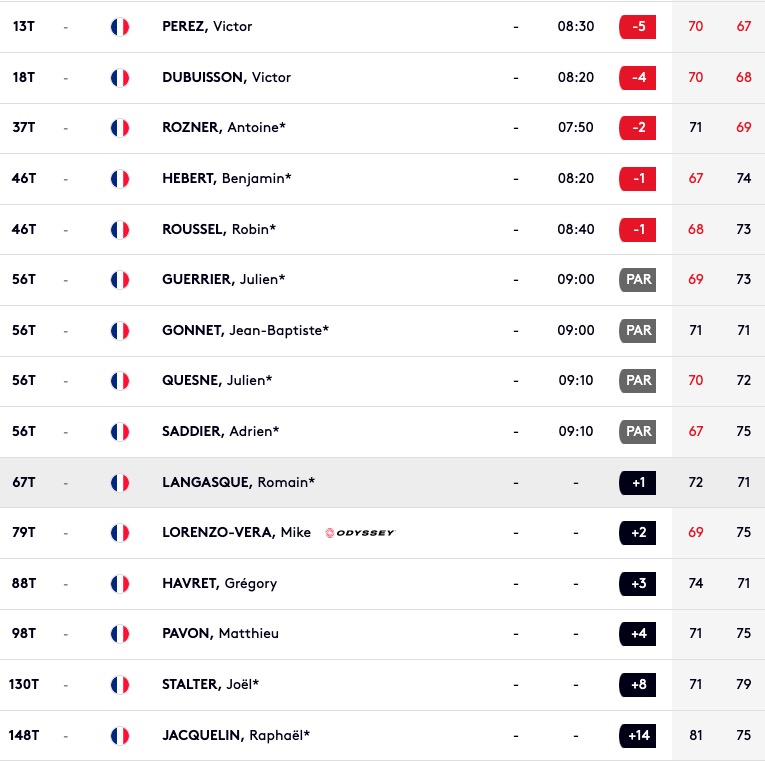This screenshot has height=761, width=765.
Task: Click the grey PAR badge for Gonnet
Action: click(637, 331)
